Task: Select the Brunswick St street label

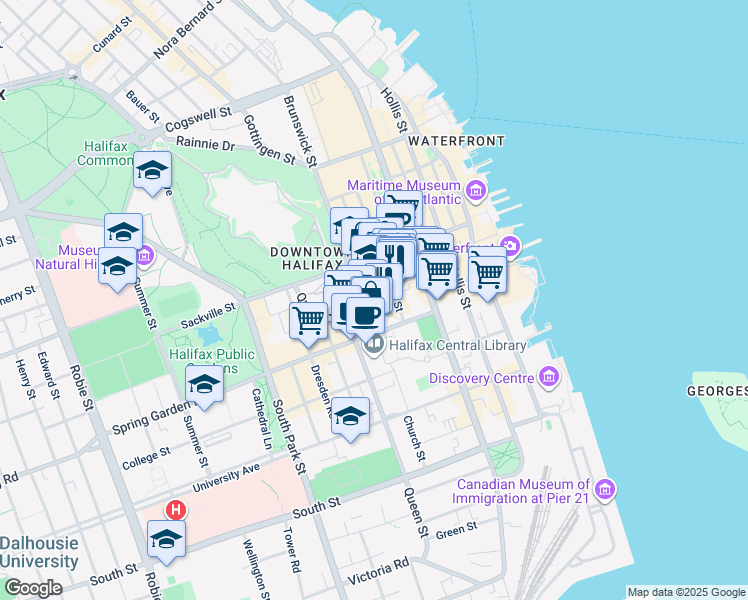Action: pyautogui.click(x=300, y=132)
